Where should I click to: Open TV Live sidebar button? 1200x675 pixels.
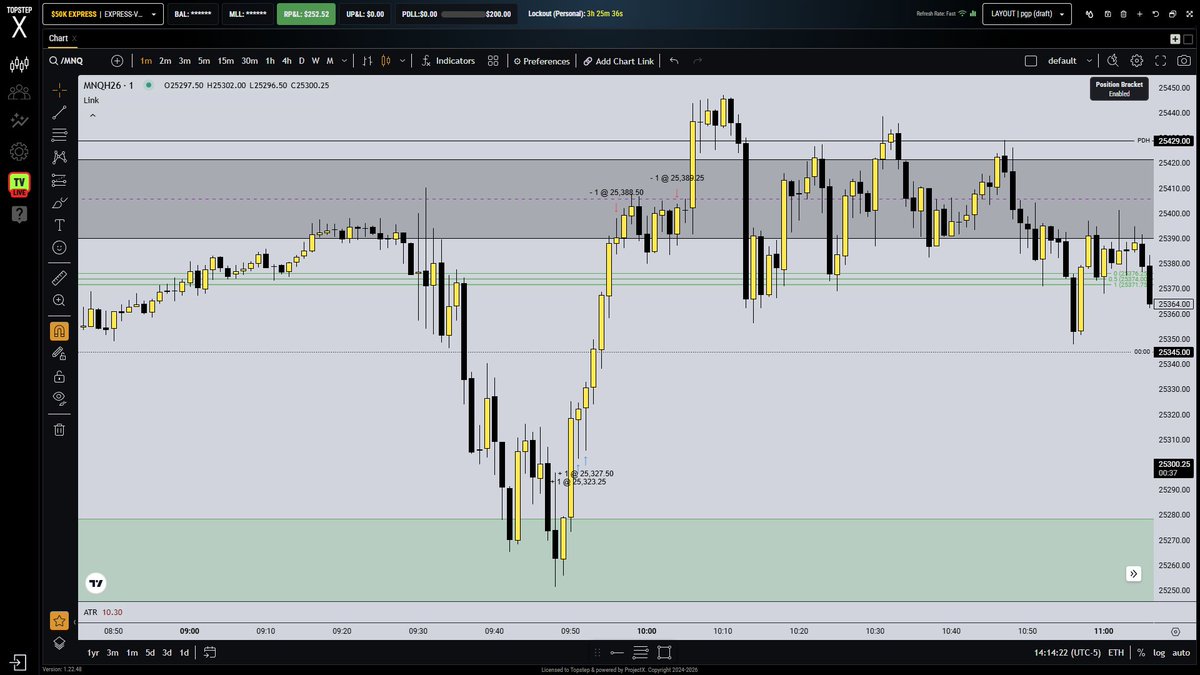pos(19,183)
